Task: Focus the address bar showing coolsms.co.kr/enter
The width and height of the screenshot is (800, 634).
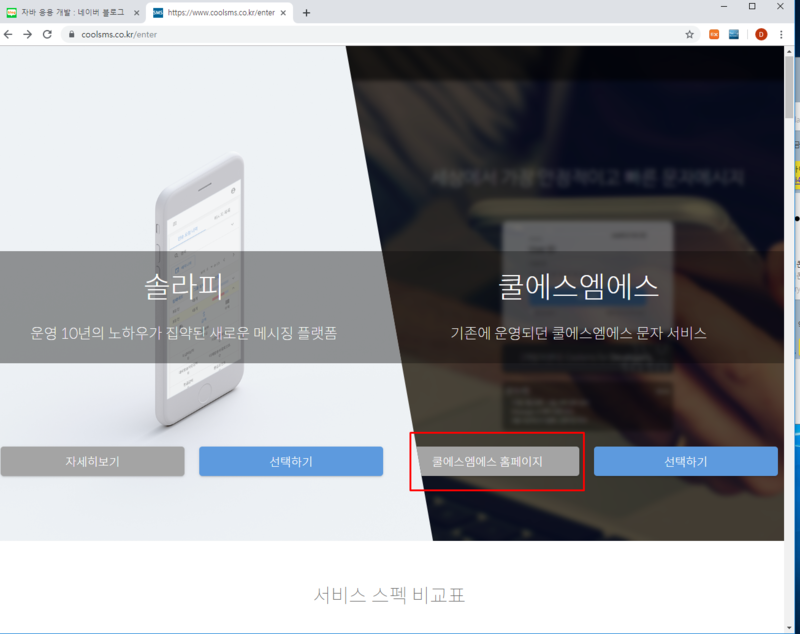Action: pos(378,34)
